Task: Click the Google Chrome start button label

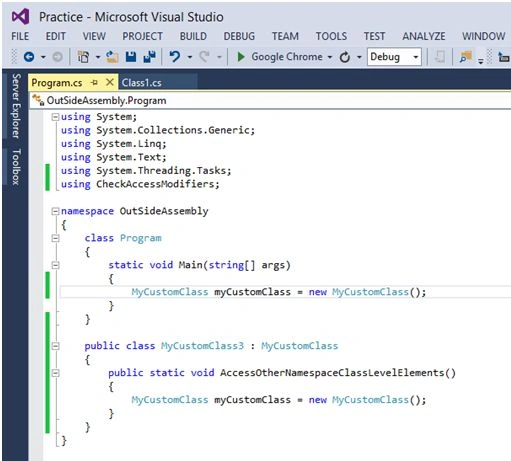Action: pyautogui.click(x=287, y=57)
